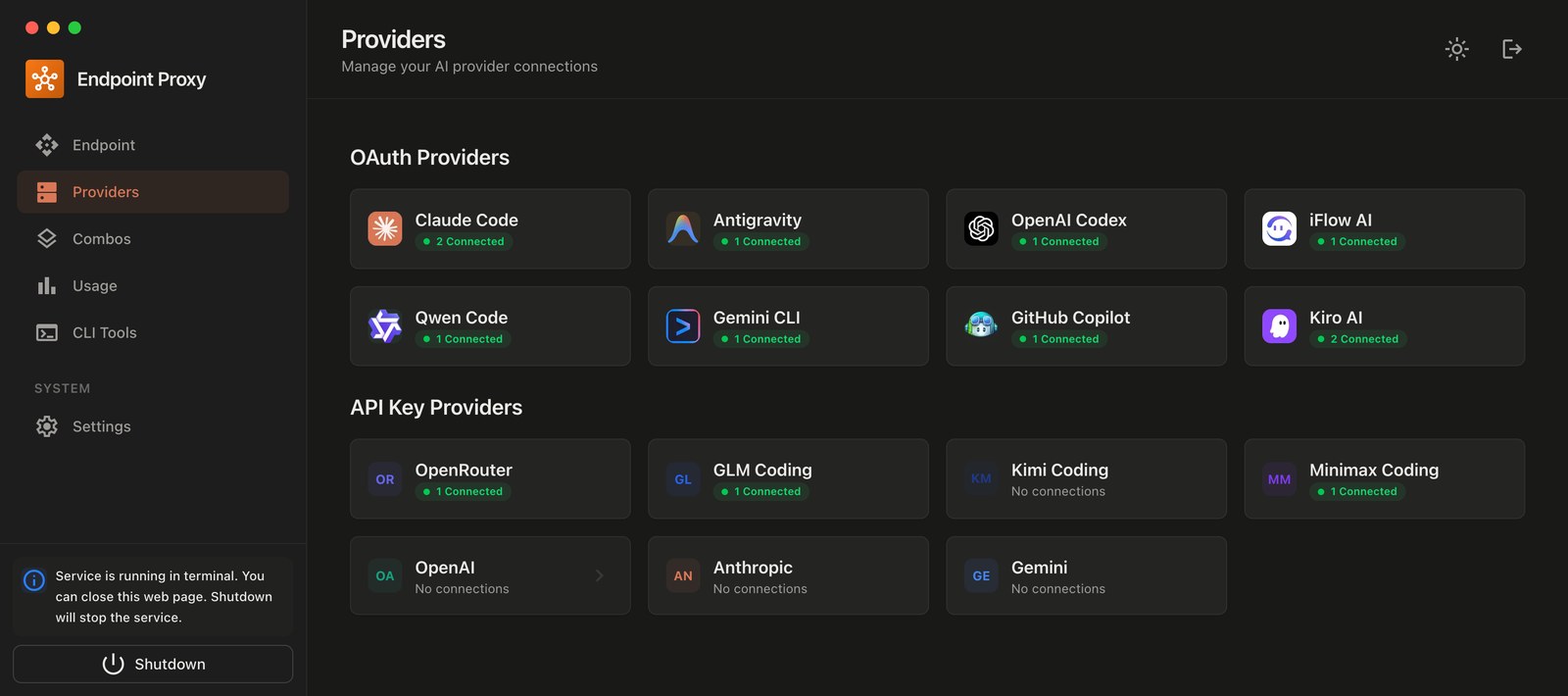Open CLI Tools in sidebar
The height and width of the screenshot is (696, 1568).
coord(153,333)
